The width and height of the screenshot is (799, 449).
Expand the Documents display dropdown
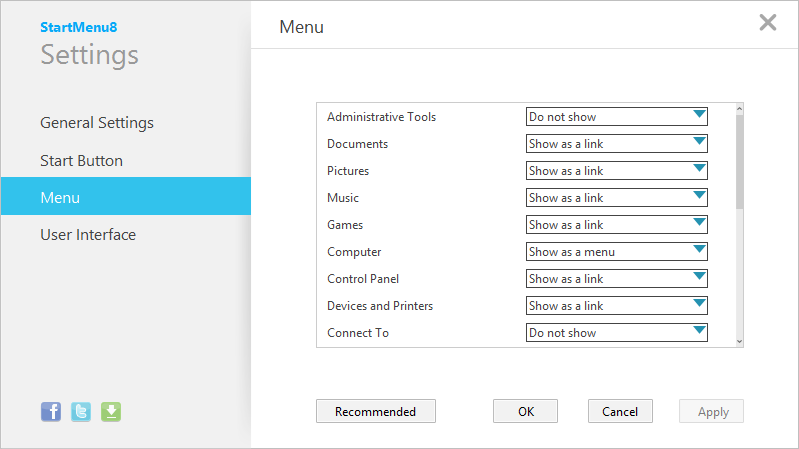coord(617,144)
